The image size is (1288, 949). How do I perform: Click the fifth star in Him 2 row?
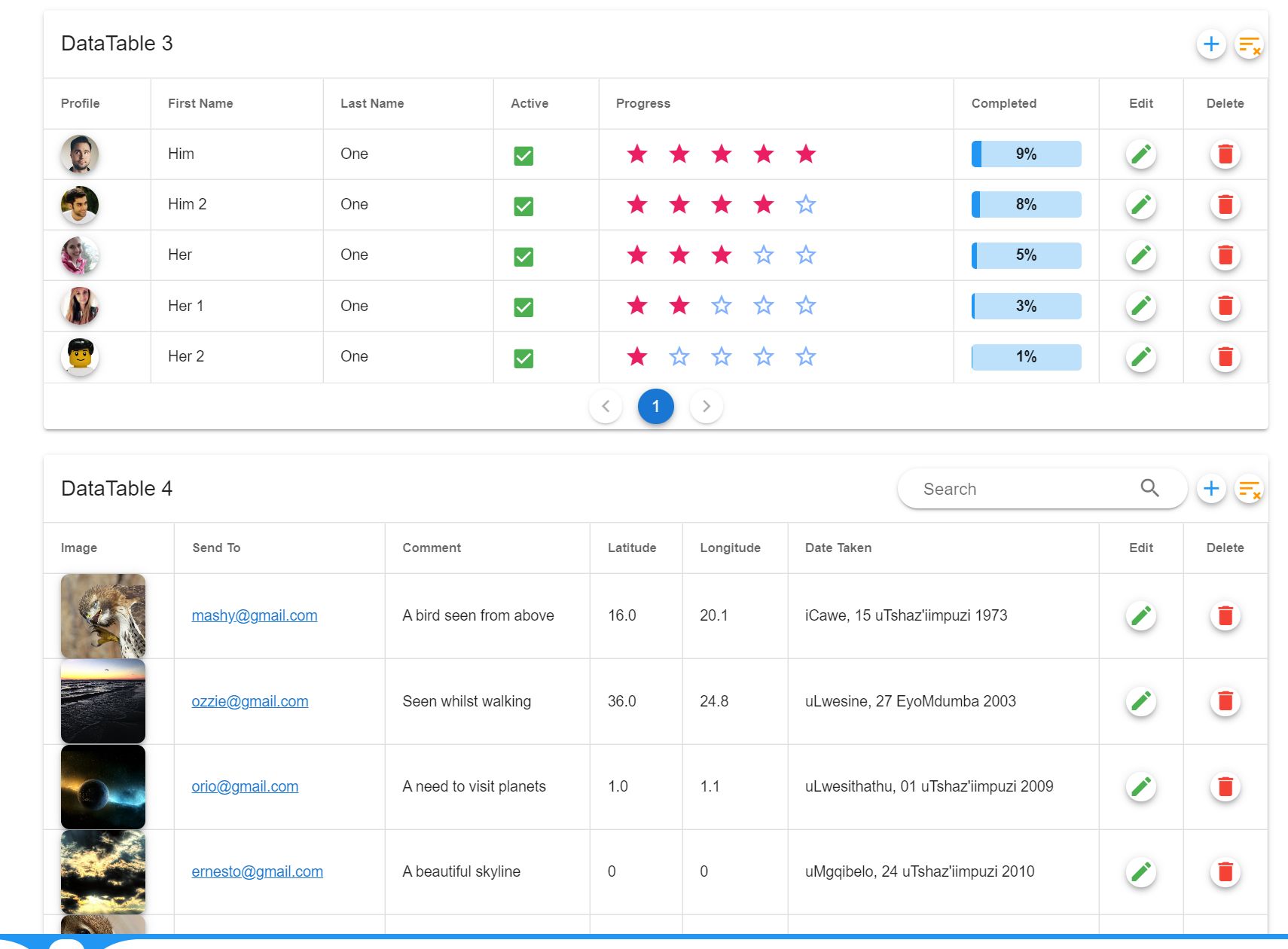click(806, 204)
